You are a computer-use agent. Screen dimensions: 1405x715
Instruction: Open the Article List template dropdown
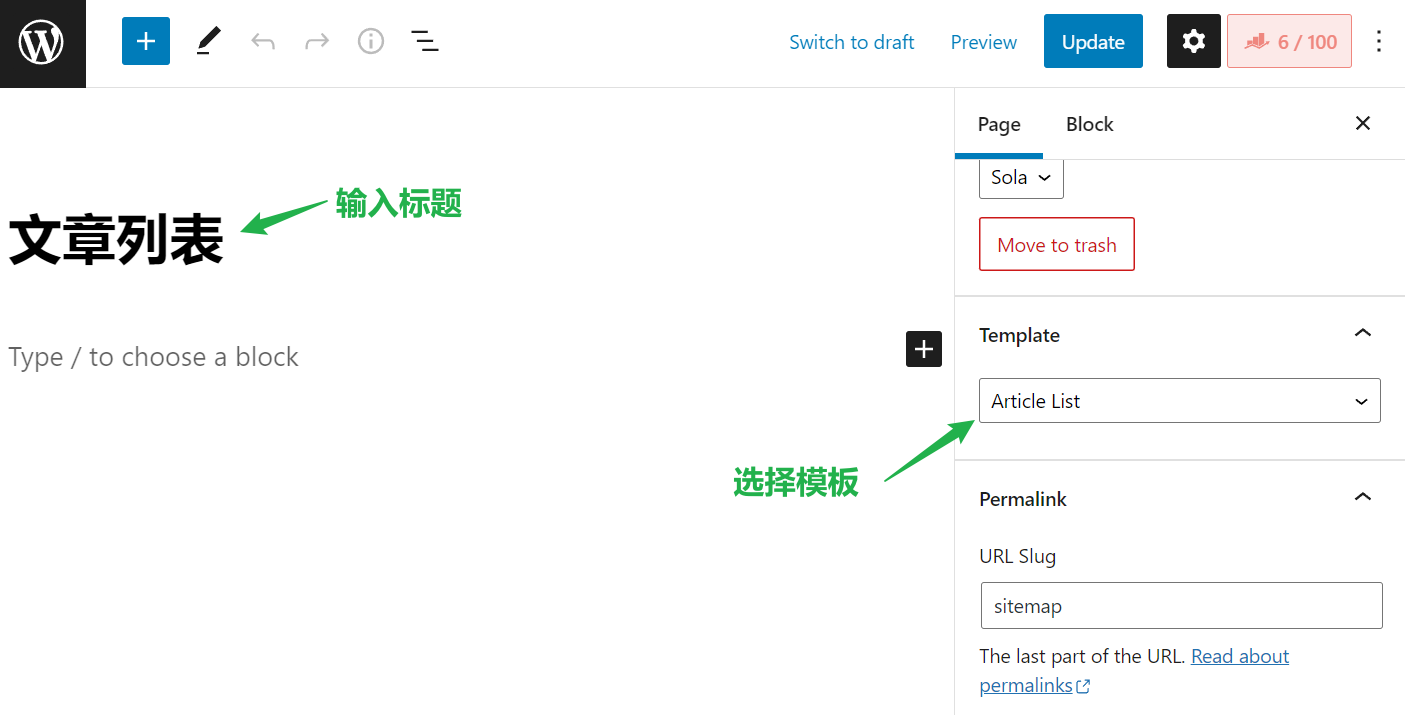point(1180,401)
